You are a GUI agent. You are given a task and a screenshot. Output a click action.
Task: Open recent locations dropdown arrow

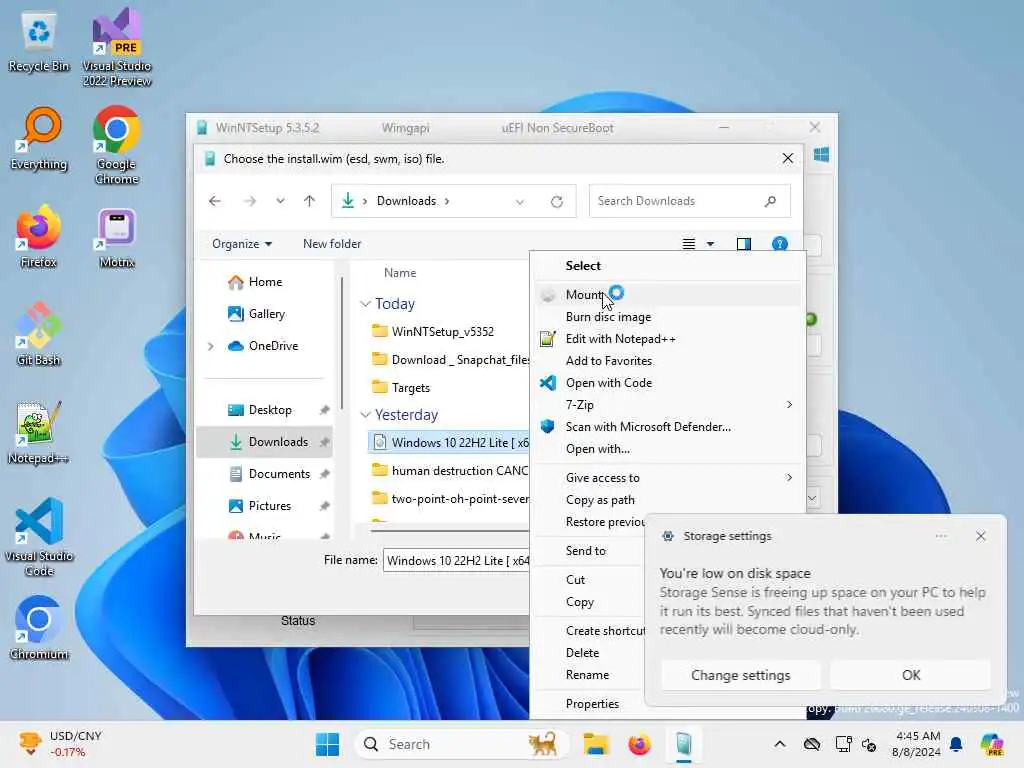(280, 201)
